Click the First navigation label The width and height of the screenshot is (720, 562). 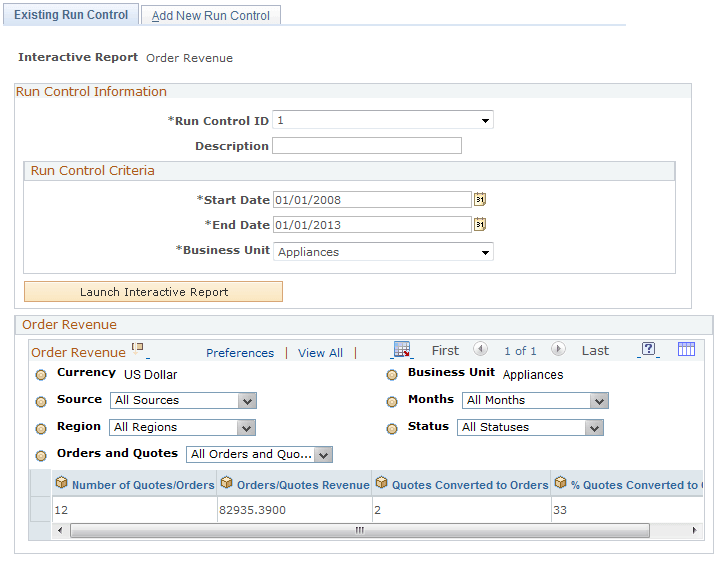pos(445,351)
